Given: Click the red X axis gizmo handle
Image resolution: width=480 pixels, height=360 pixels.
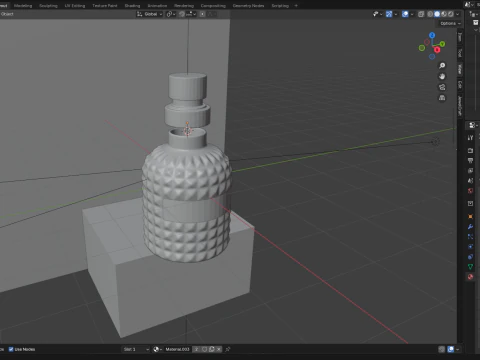Looking at the screenshot, I should click(x=437, y=50).
